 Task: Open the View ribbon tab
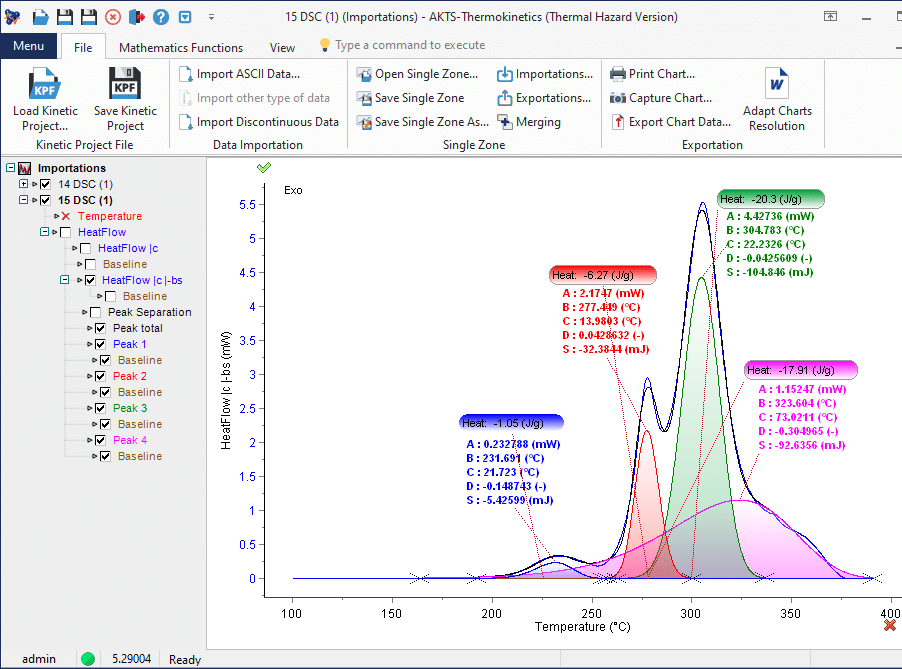click(x=282, y=47)
